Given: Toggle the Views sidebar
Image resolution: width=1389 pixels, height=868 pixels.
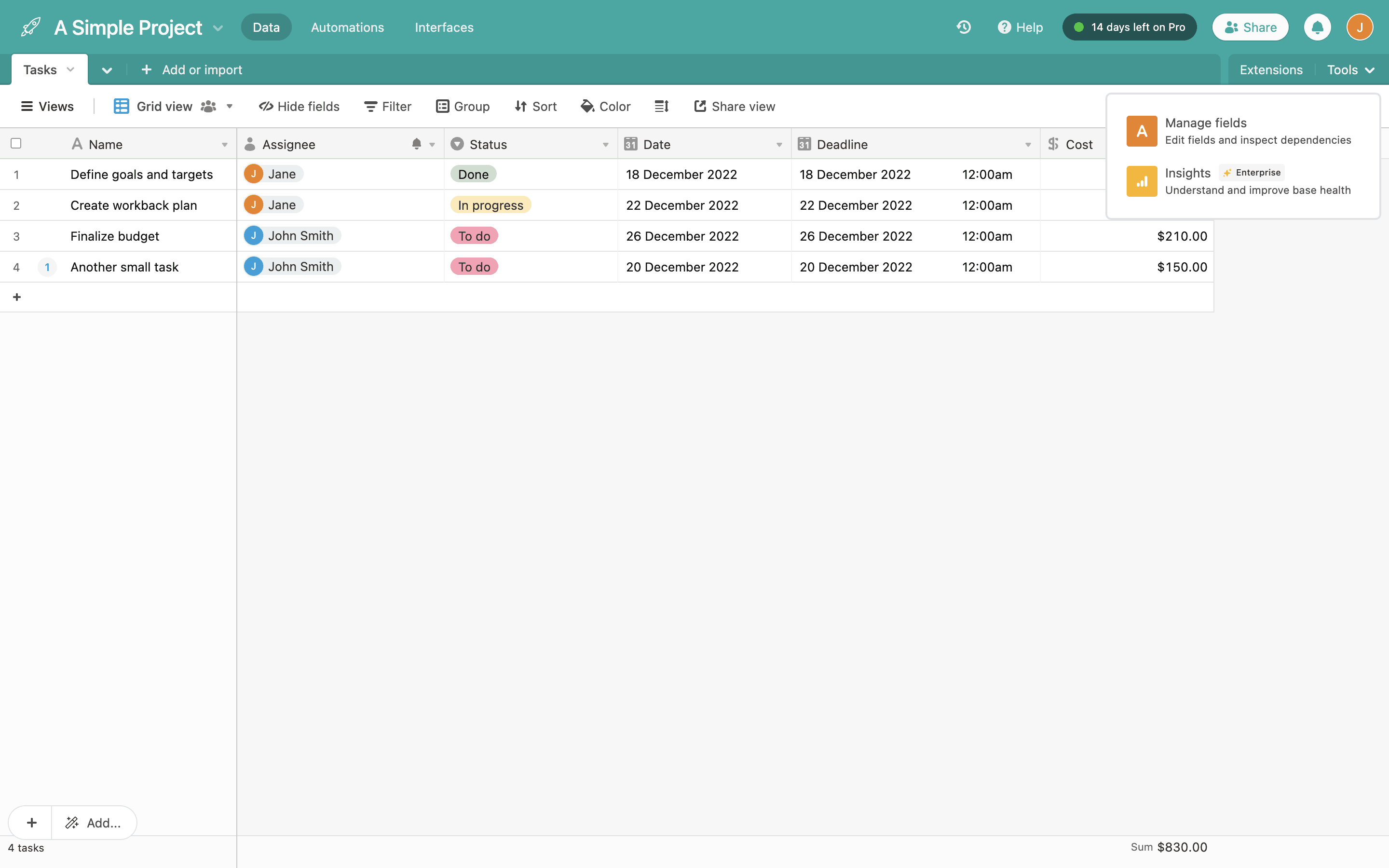Looking at the screenshot, I should tap(47, 106).
